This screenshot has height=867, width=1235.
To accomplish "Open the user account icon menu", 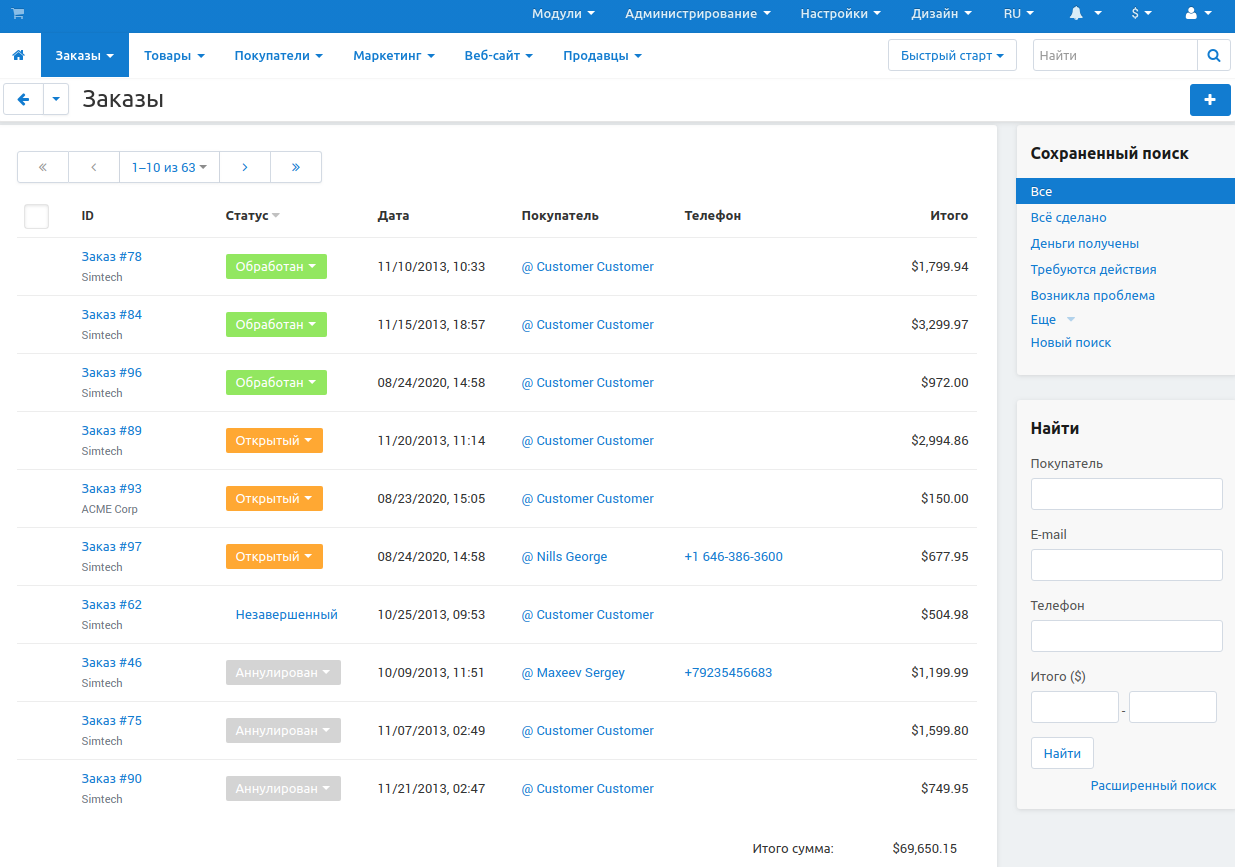I will click(1197, 14).
